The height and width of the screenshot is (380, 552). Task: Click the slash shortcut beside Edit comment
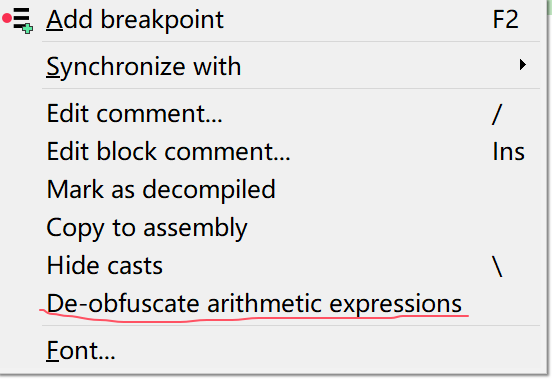497,114
